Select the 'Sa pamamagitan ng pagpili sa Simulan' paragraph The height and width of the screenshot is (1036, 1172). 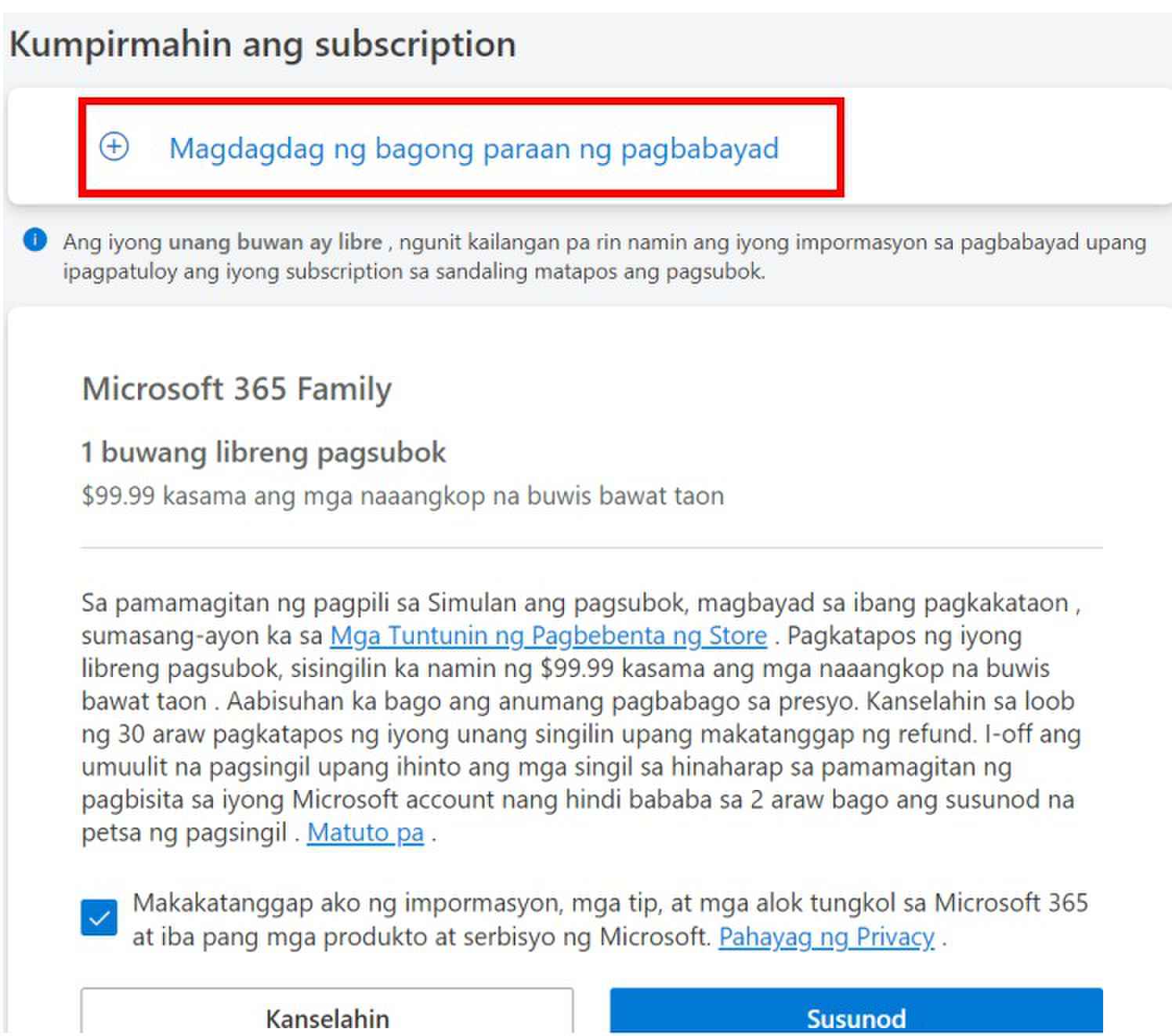pyautogui.click(x=581, y=718)
